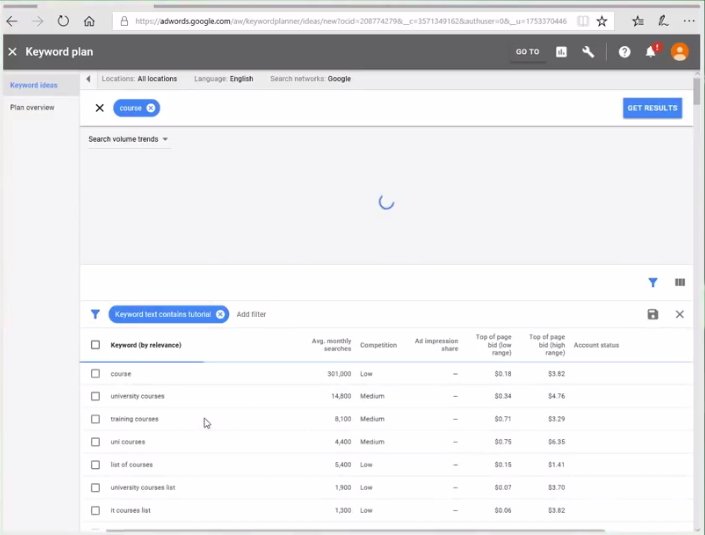Remove the Keyword text contains tutorial filter
705x535 pixels.
click(x=220, y=314)
